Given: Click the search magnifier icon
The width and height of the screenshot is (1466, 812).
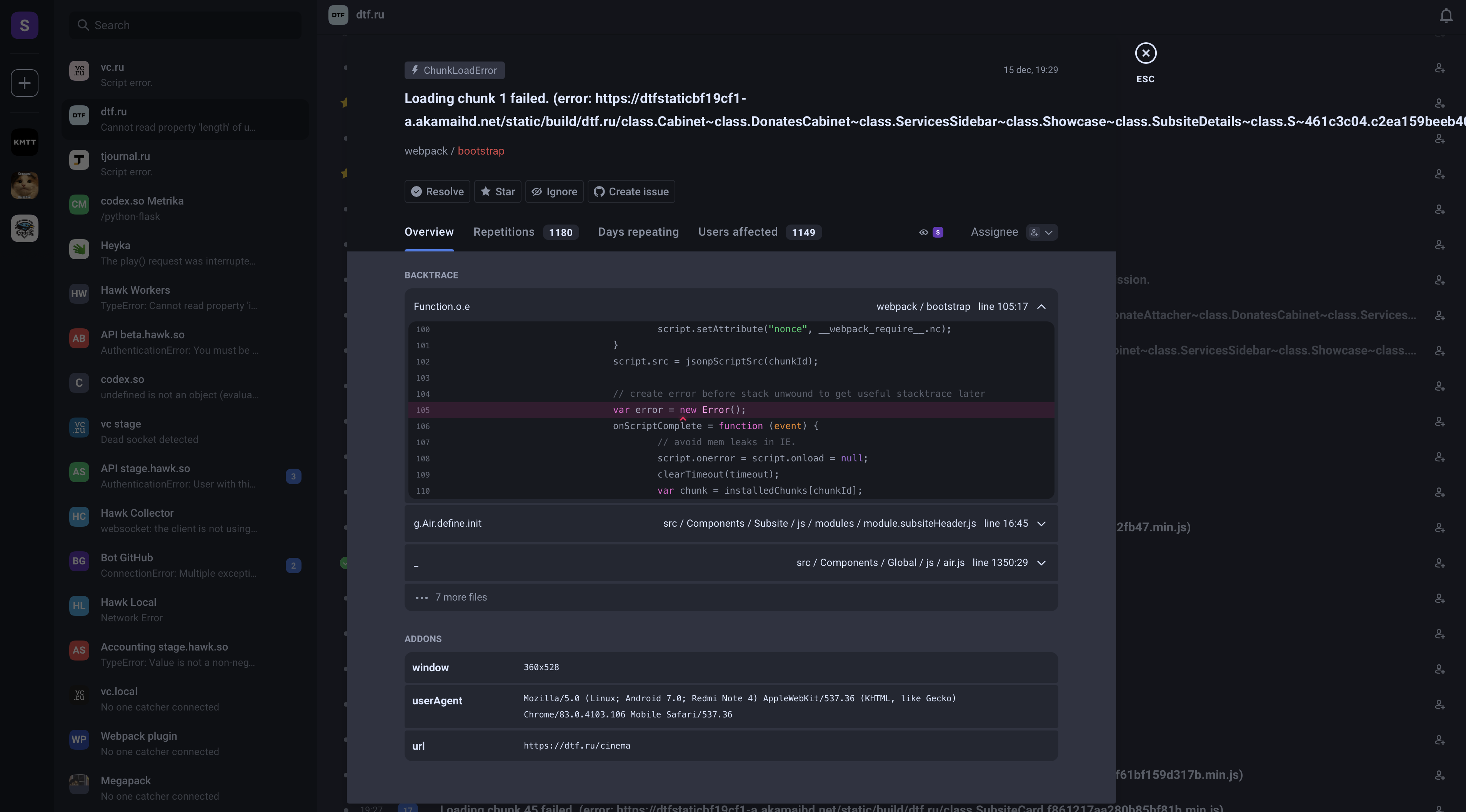Looking at the screenshot, I should pos(83,25).
